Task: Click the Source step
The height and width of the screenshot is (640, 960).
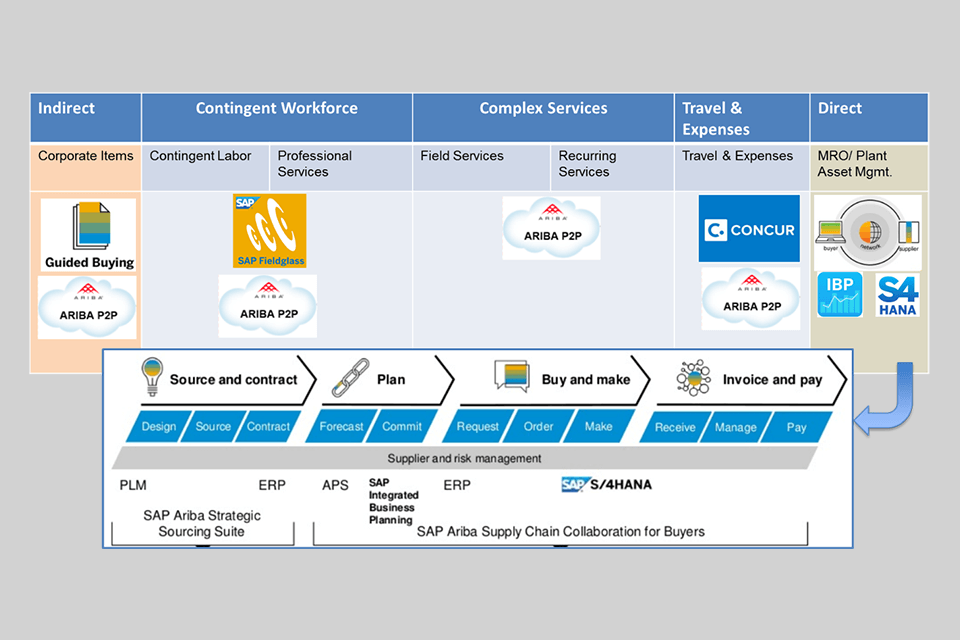Action: click(x=213, y=426)
